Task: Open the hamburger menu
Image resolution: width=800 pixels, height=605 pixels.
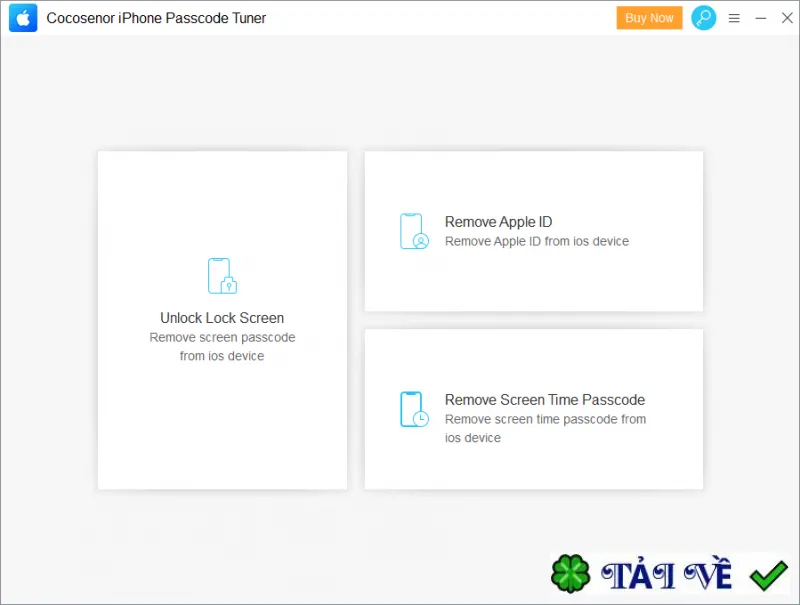Action: point(734,18)
